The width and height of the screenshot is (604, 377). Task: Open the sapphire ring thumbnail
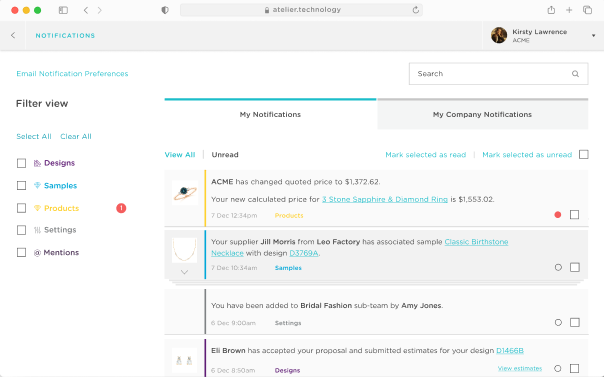click(x=185, y=193)
